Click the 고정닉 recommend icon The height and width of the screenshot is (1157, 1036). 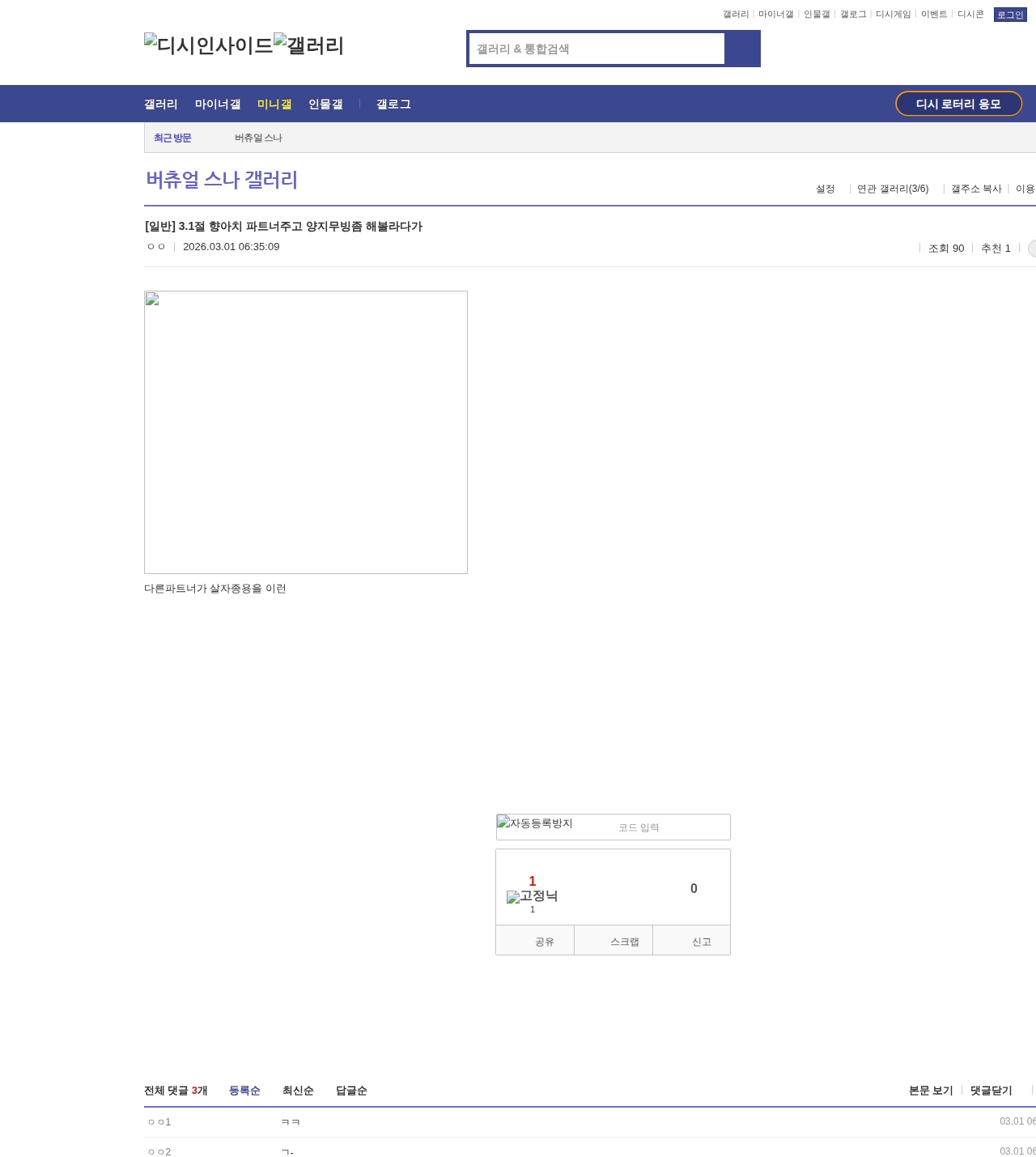[532, 896]
